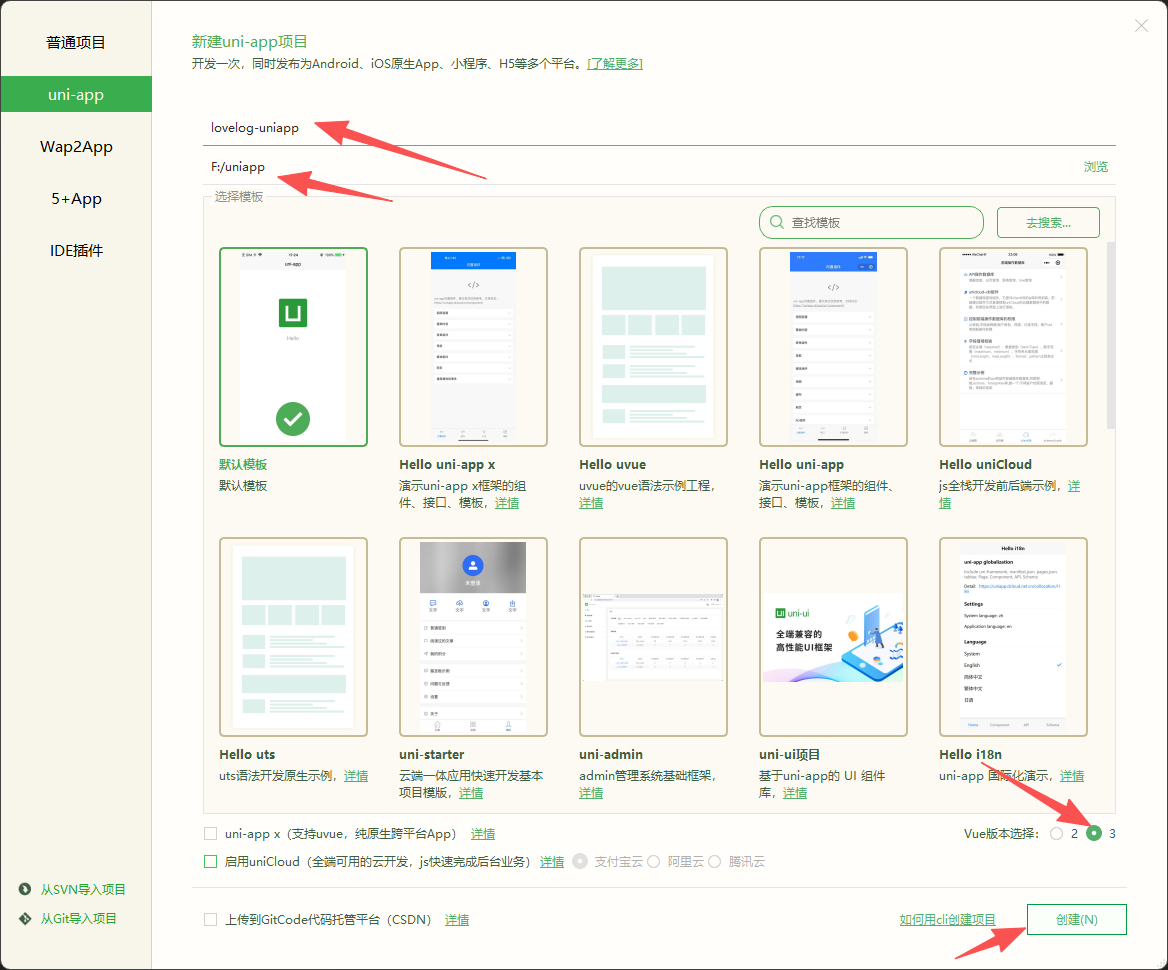Image resolution: width=1168 pixels, height=970 pixels.
Task: Switch to the Wap2App project tab
Action: [76, 147]
